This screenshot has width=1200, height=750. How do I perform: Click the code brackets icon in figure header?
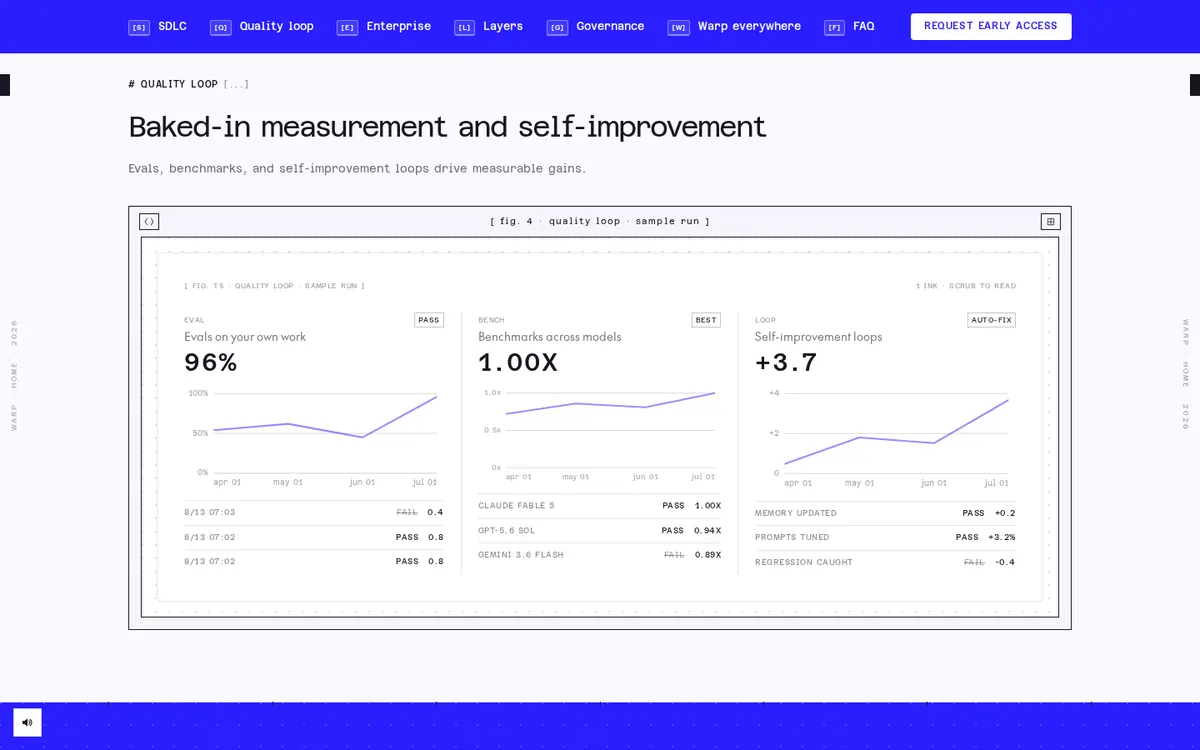pyautogui.click(x=149, y=222)
